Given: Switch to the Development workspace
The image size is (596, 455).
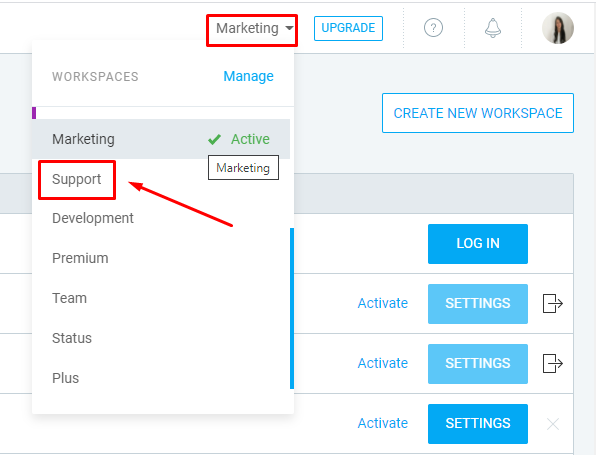Looking at the screenshot, I should point(93,218).
